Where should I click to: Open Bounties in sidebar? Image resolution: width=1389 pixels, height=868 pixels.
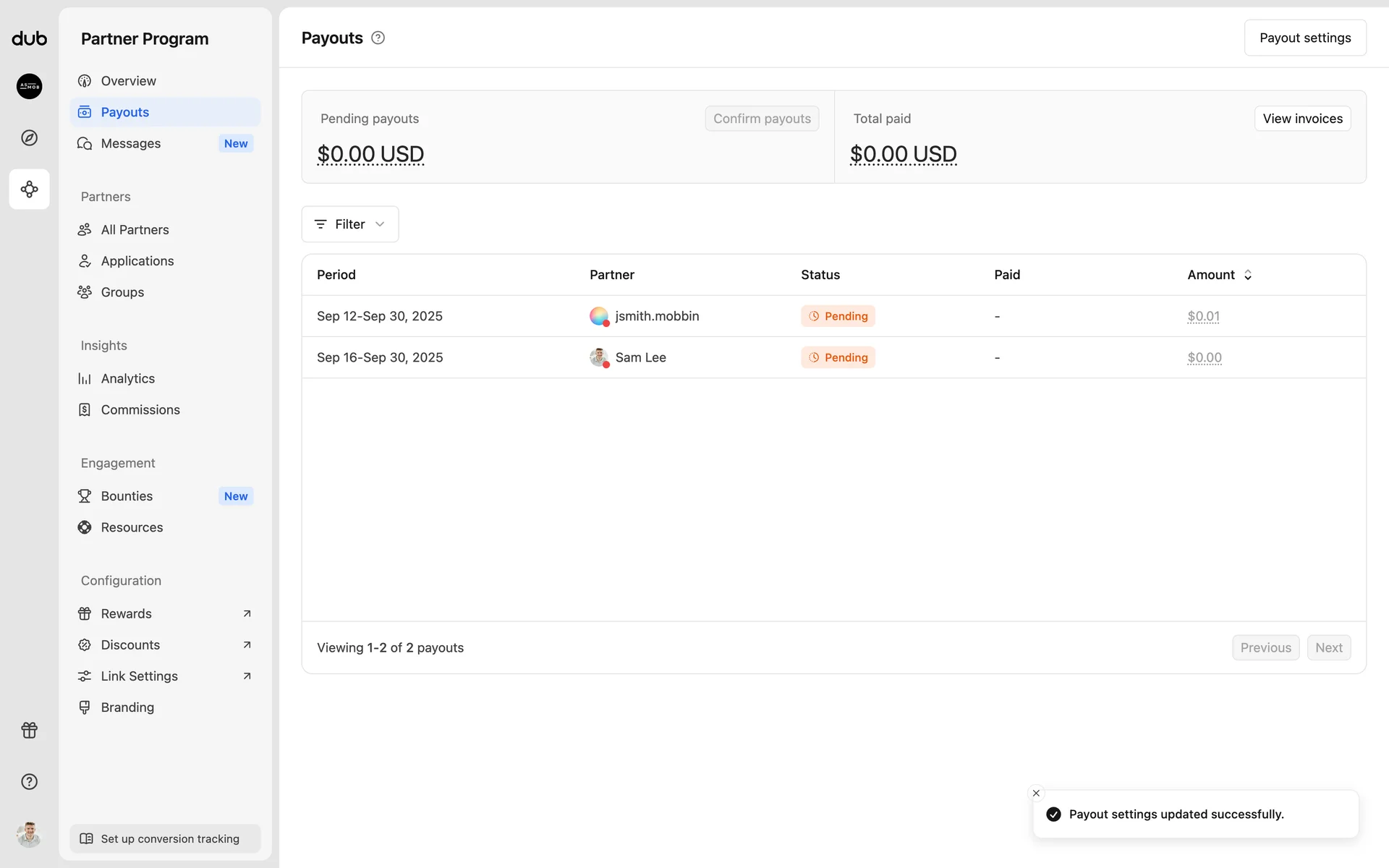pyautogui.click(x=127, y=496)
